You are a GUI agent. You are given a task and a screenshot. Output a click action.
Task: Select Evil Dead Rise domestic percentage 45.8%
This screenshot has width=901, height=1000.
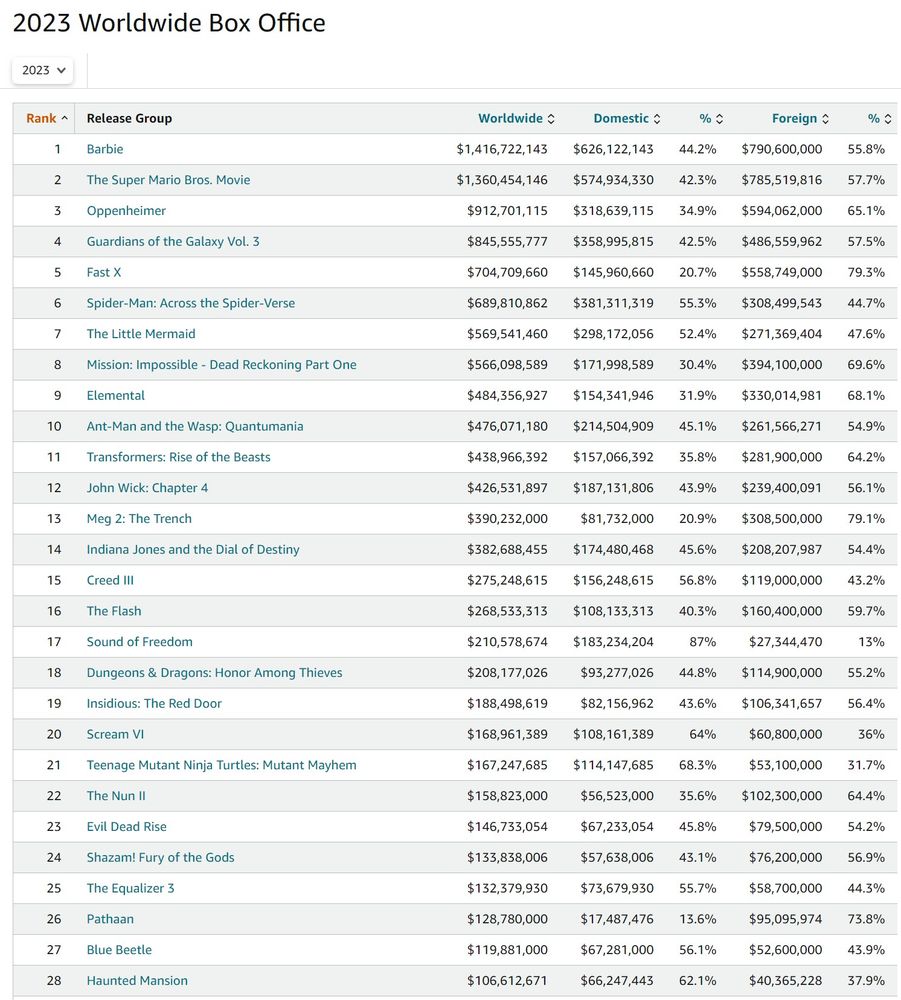click(x=698, y=827)
